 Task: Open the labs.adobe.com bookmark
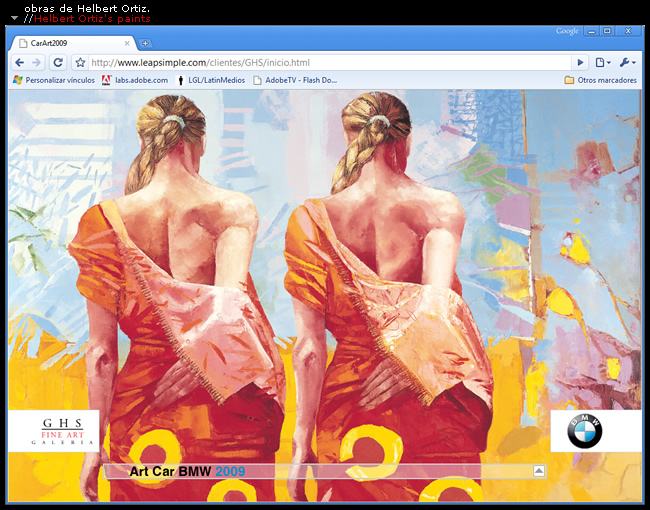pyautogui.click(x=134, y=80)
